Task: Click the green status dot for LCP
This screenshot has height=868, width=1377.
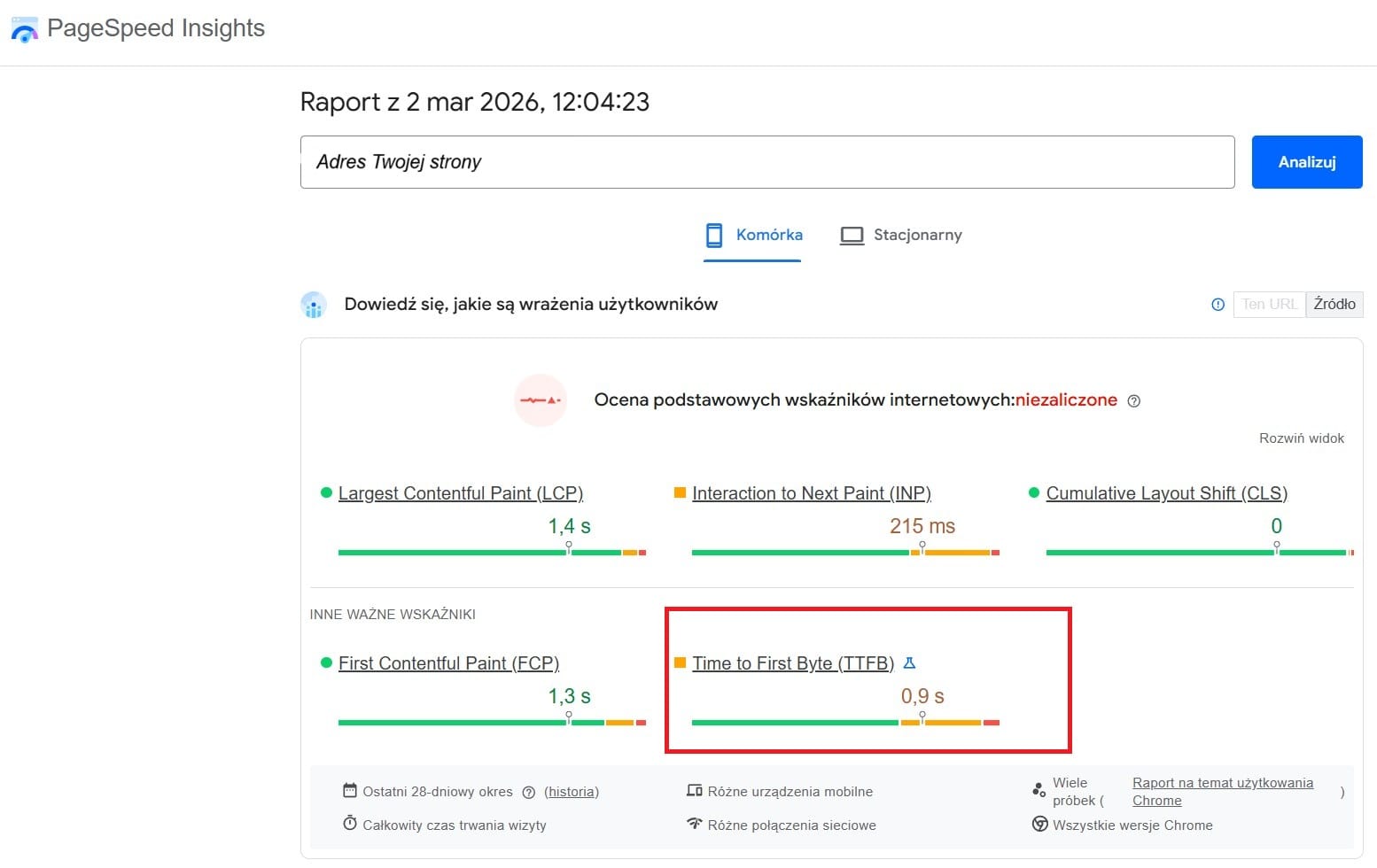Action: click(326, 492)
